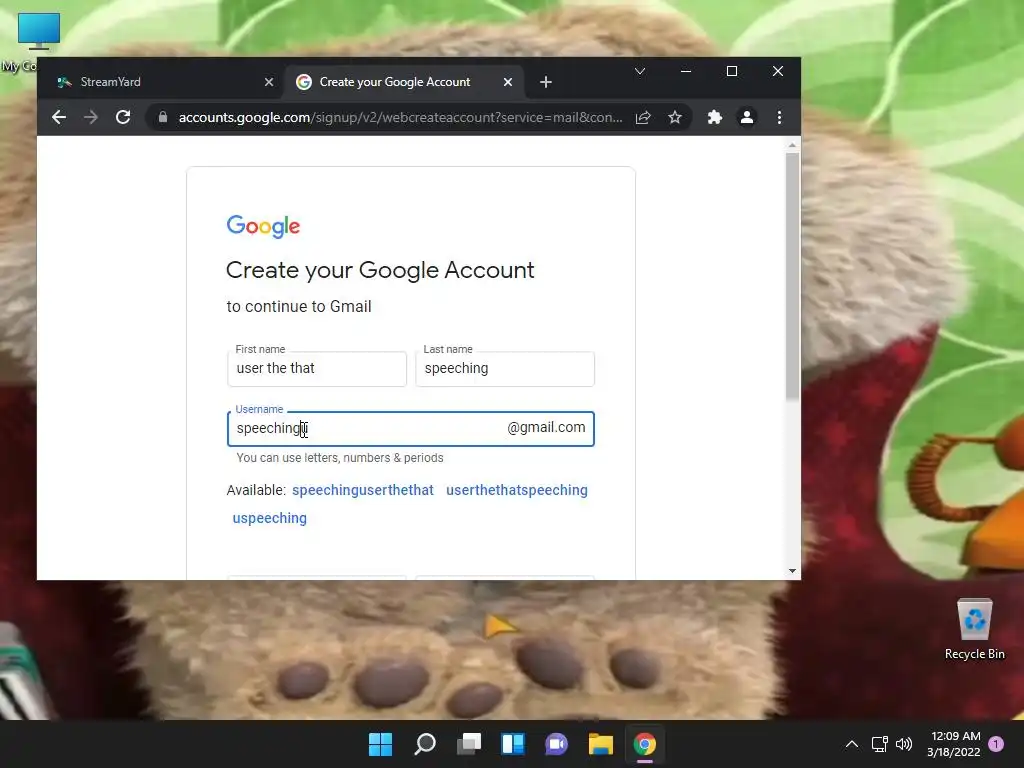Click the scrollbar up arrow
Image resolution: width=1024 pixels, height=768 pixels.
point(792,145)
